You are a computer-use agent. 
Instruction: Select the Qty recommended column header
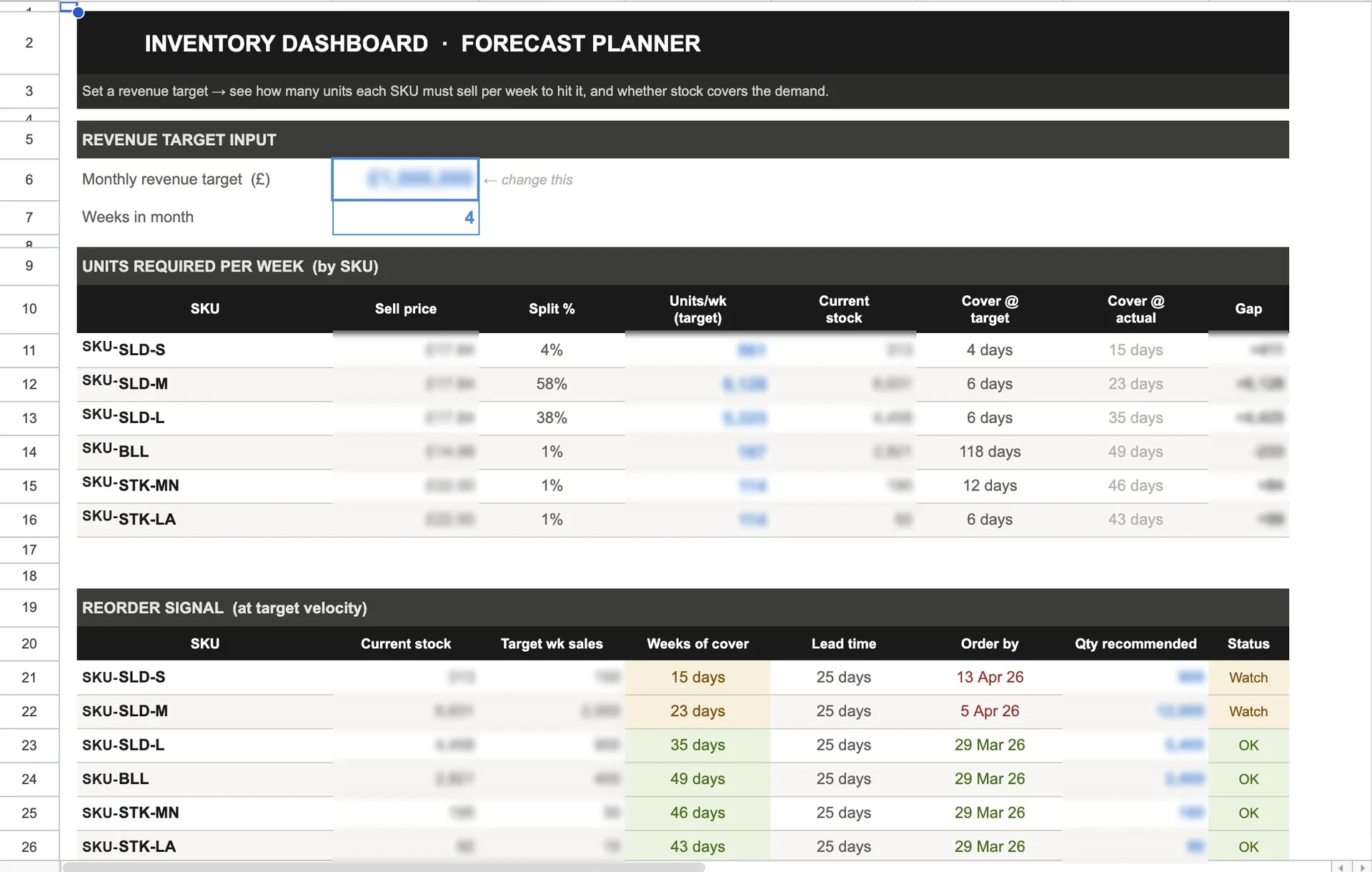1135,644
